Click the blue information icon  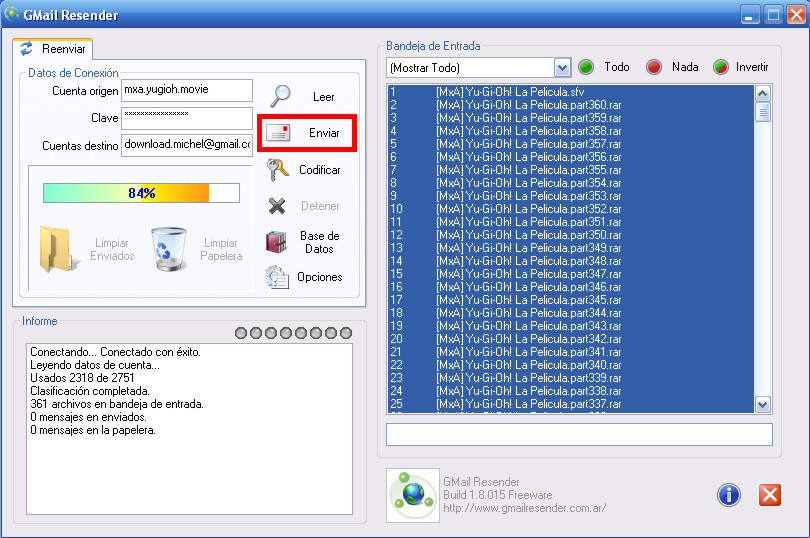[728, 494]
